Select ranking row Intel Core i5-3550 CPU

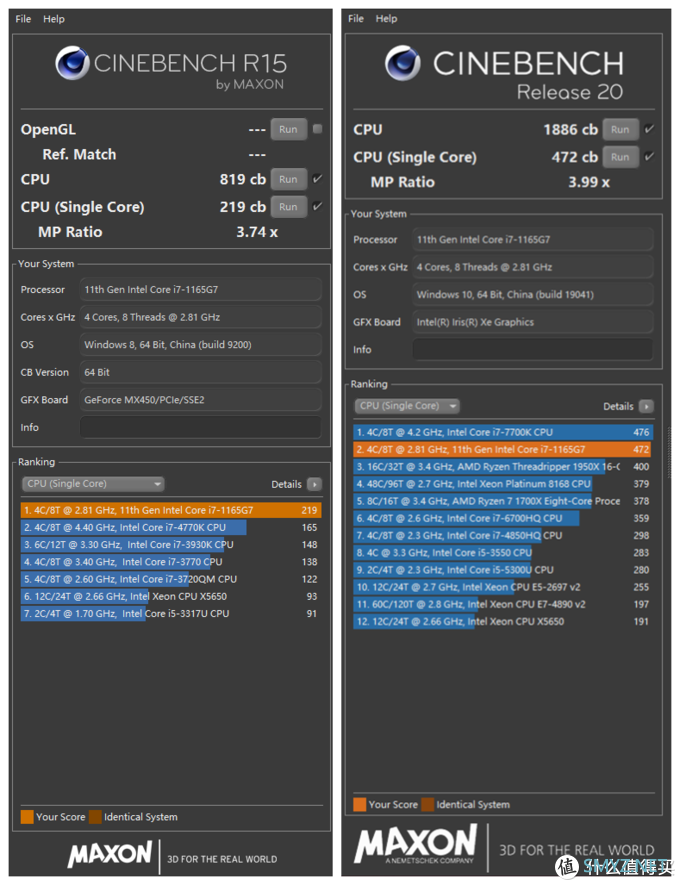click(x=503, y=553)
